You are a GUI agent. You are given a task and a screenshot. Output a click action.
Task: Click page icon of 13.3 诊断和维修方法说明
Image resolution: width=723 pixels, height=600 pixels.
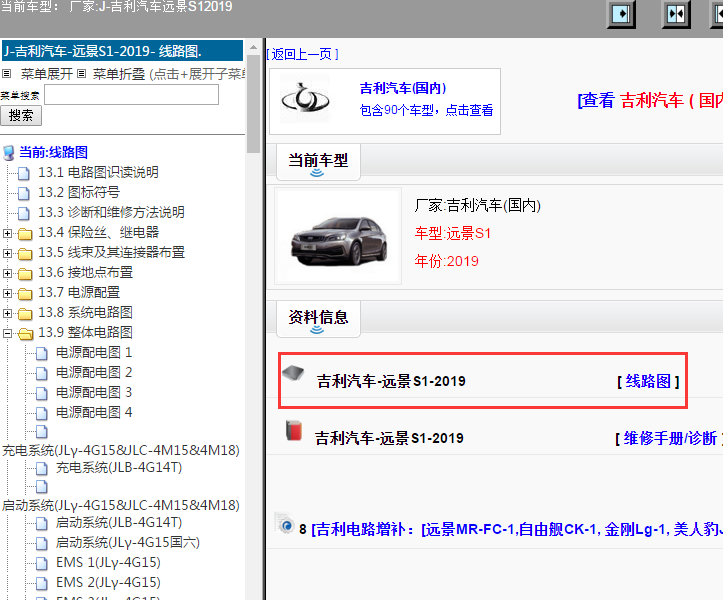[x=24, y=213]
